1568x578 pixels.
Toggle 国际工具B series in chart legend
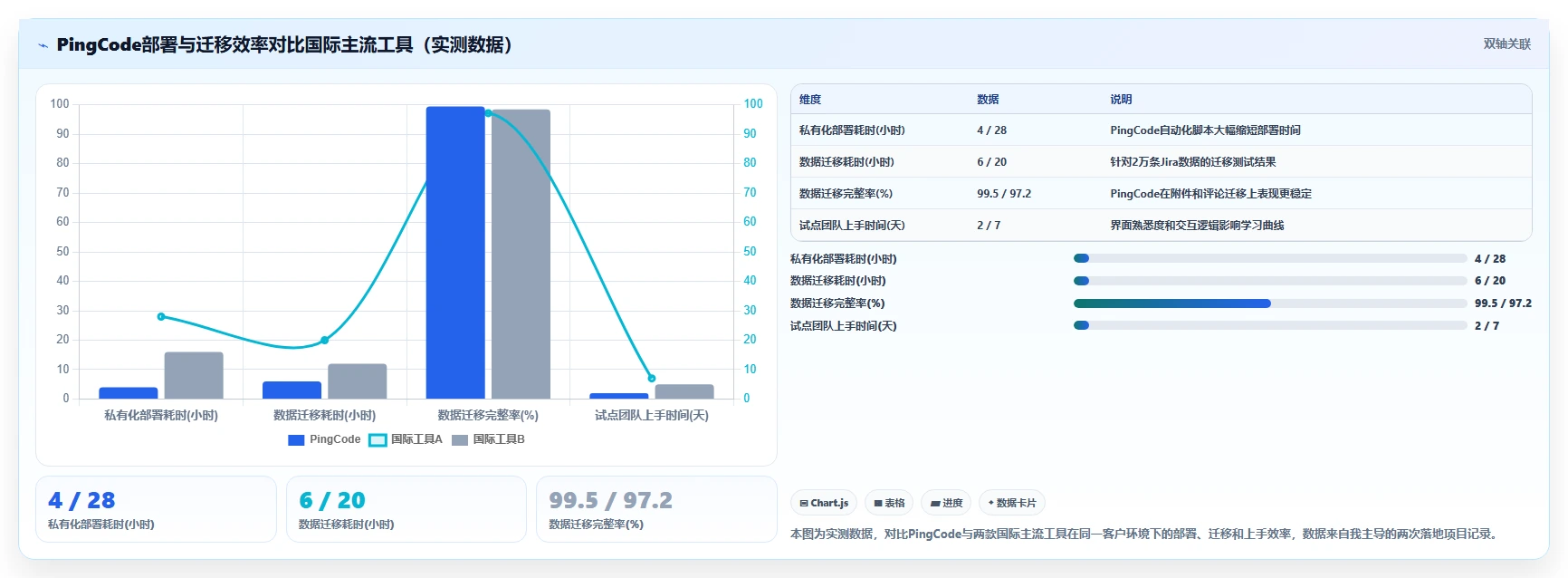[488, 439]
